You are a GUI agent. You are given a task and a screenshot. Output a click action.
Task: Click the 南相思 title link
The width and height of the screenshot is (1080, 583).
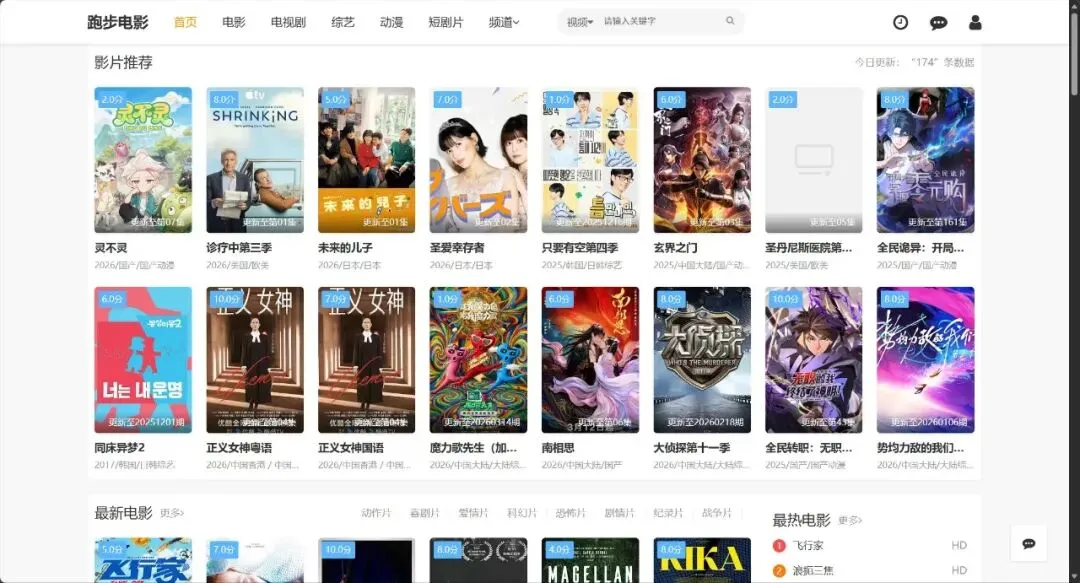click(x=558, y=447)
